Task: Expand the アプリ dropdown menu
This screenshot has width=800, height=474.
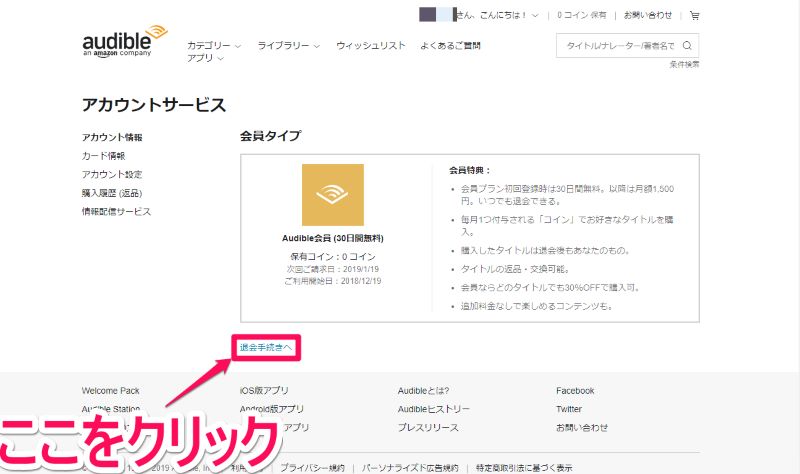Action: (205, 58)
